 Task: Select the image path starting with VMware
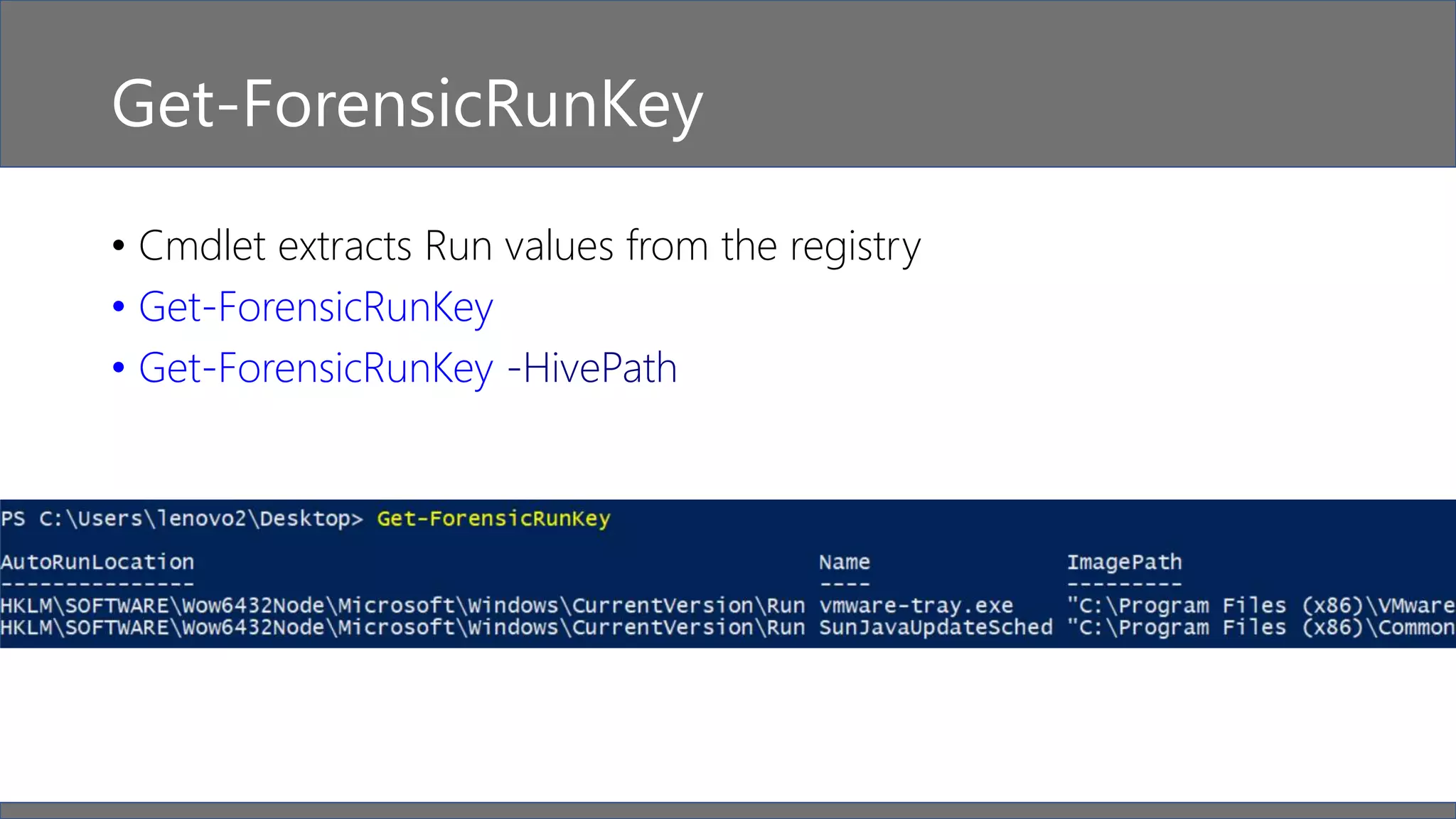click(1261, 606)
